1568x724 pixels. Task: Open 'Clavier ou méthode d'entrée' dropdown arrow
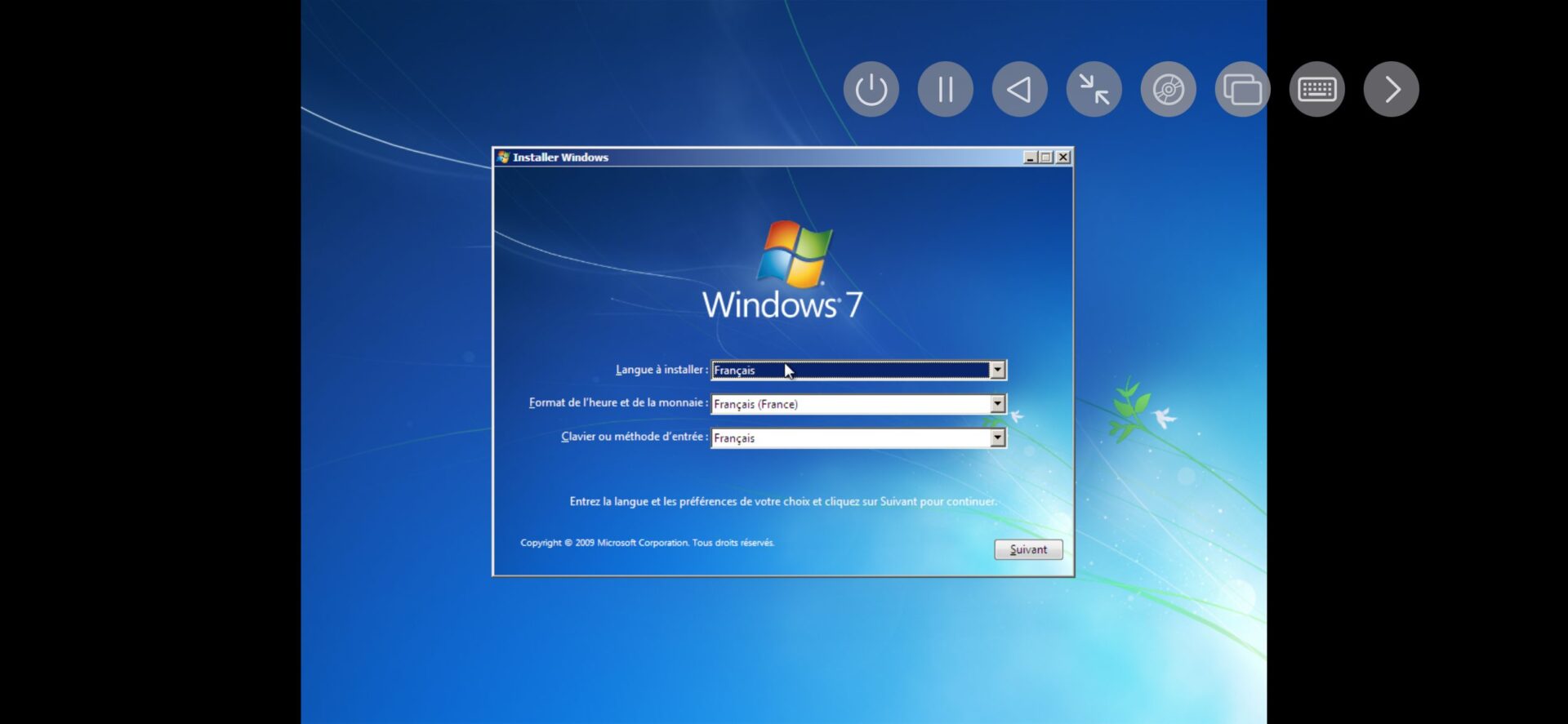[x=997, y=438]
